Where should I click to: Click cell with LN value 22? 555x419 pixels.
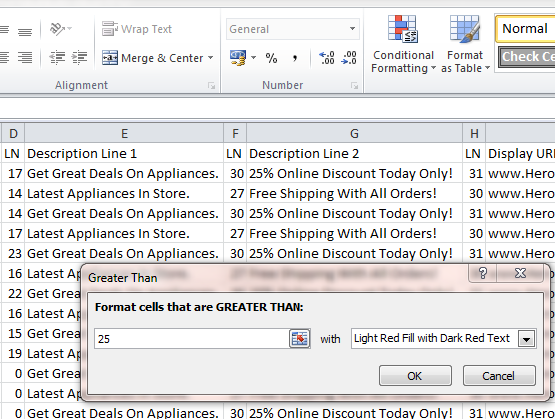click(13, 293)
